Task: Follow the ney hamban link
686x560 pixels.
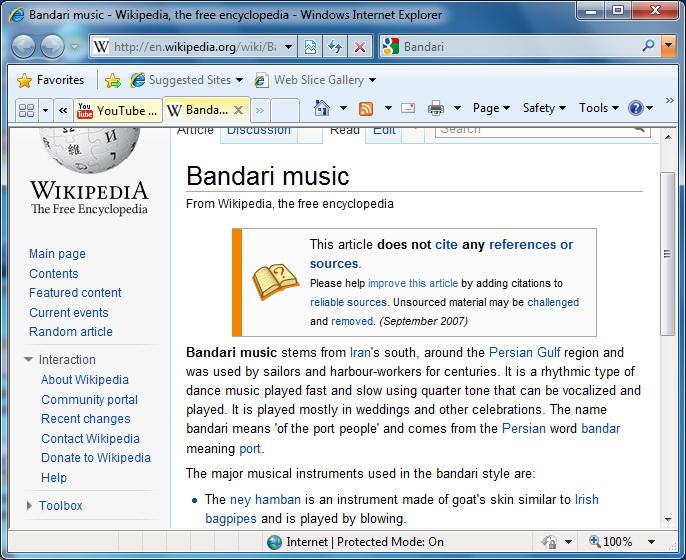Action: (x=265, y=499)
